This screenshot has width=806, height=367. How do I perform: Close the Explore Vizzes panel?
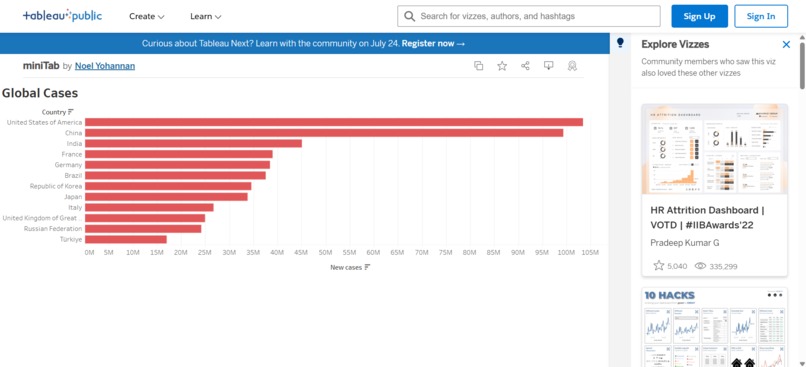click(x=786, y=44)
